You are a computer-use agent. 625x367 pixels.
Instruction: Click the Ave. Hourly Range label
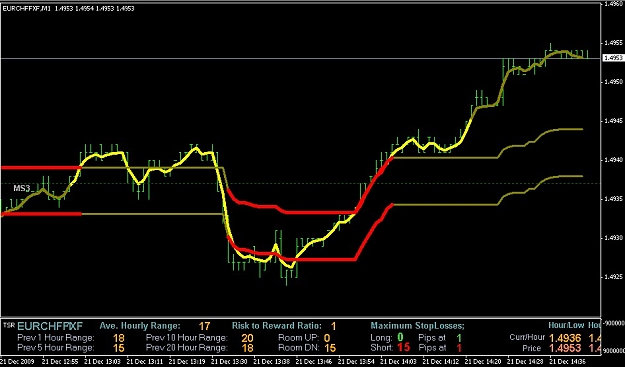(x=140, y=326)
